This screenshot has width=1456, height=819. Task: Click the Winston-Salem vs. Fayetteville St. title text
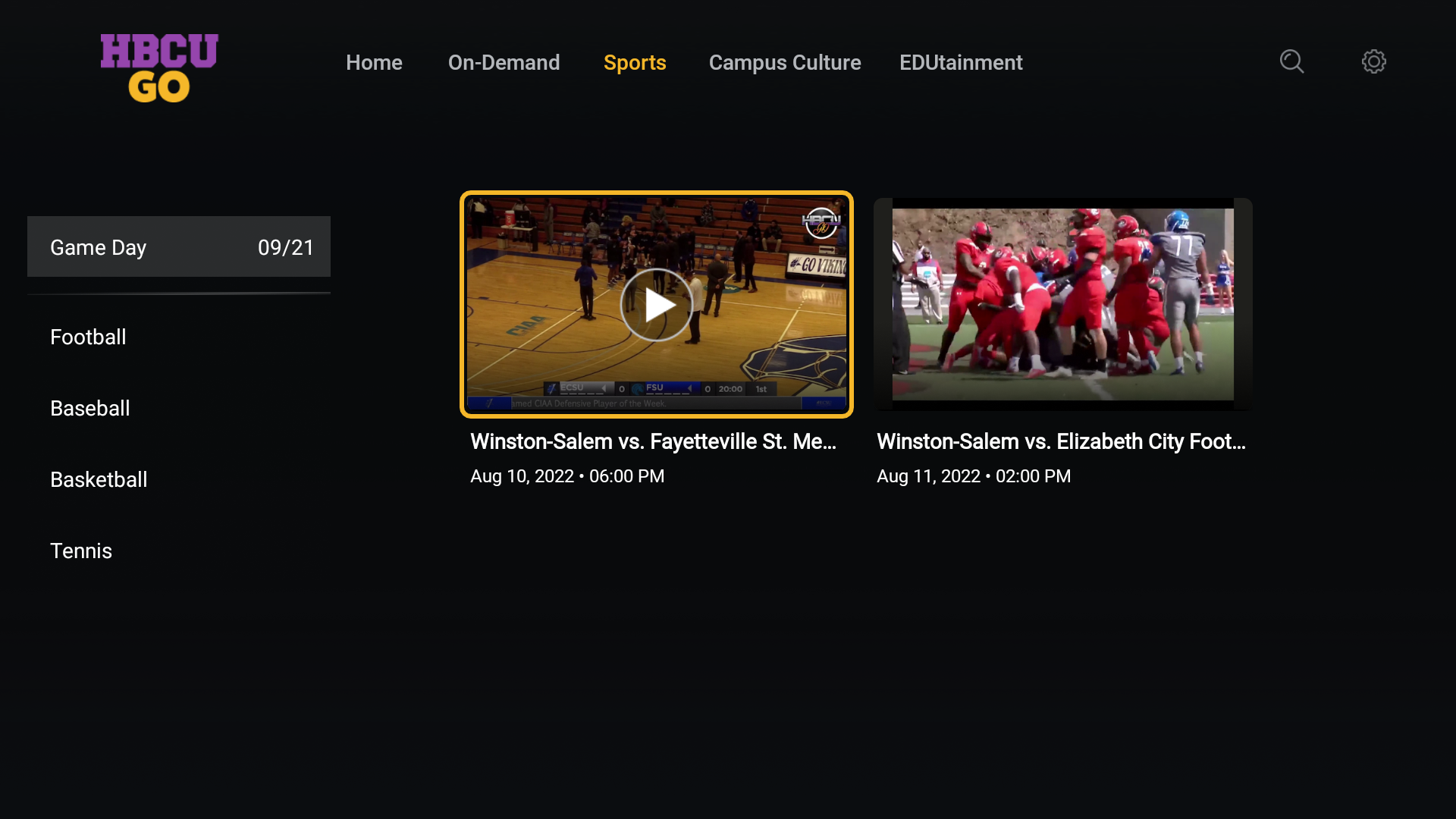[x=654, y=441]
